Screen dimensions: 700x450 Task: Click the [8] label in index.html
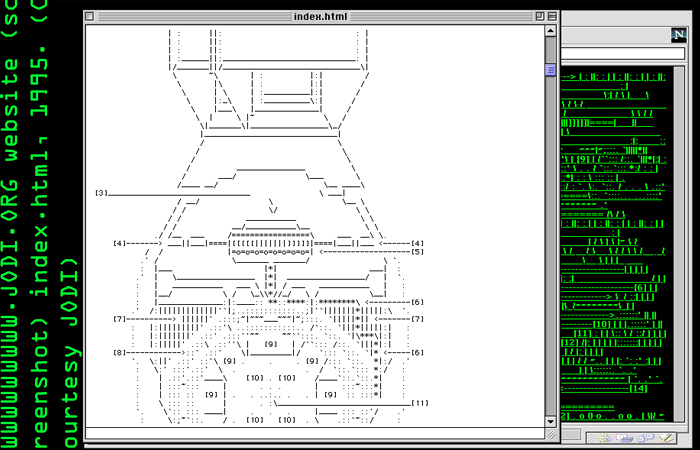120,352
